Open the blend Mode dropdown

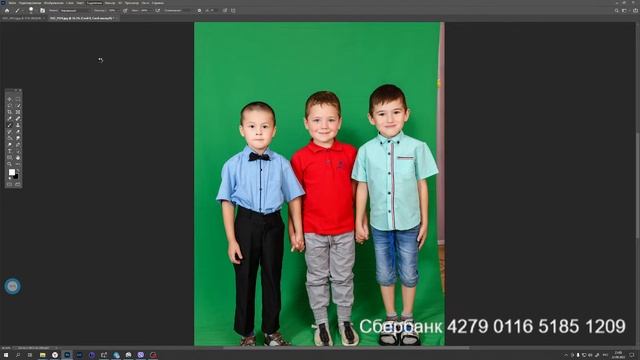click(75, 10)
